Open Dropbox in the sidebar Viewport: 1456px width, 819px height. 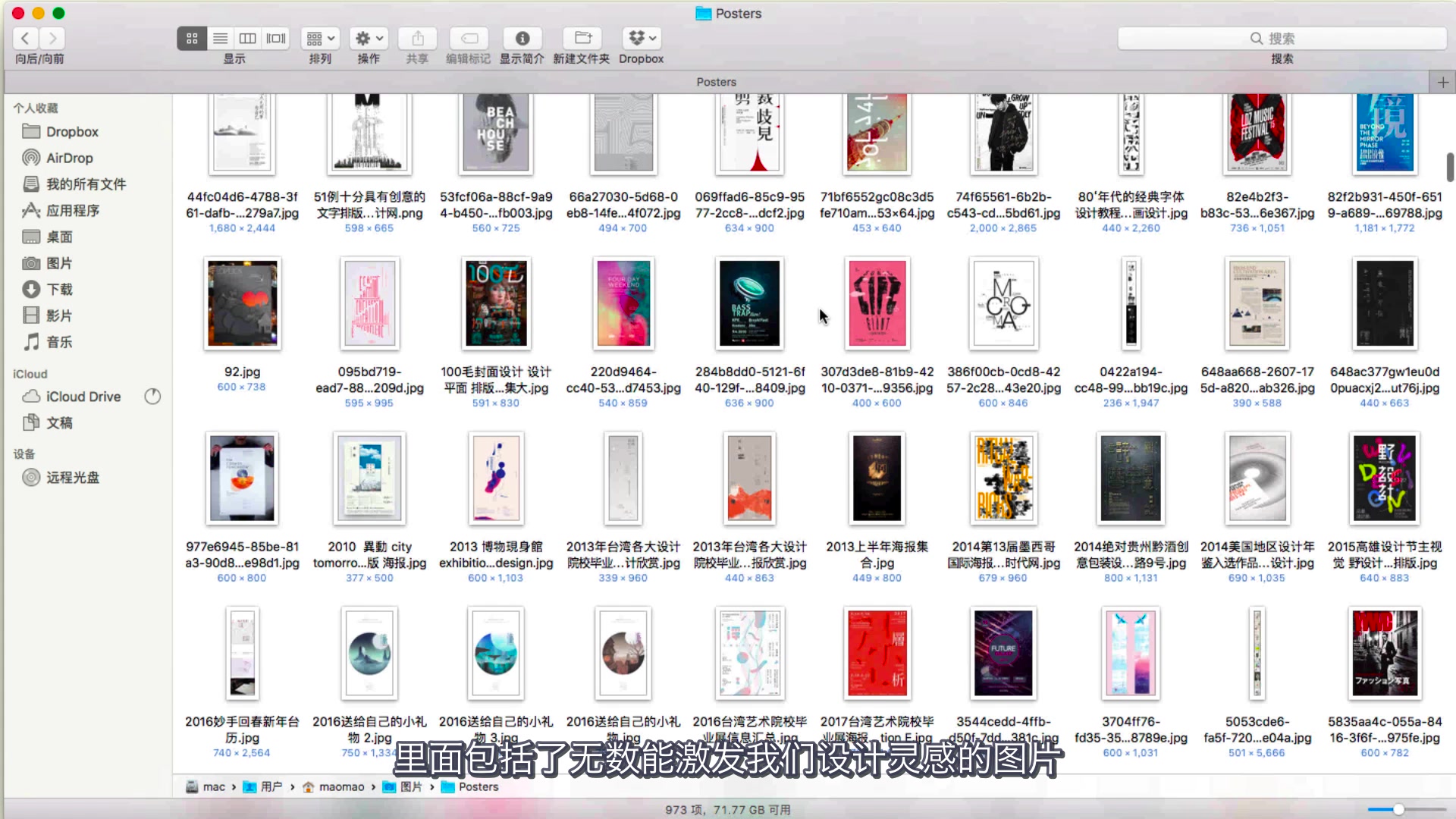[x=72, y=132]
